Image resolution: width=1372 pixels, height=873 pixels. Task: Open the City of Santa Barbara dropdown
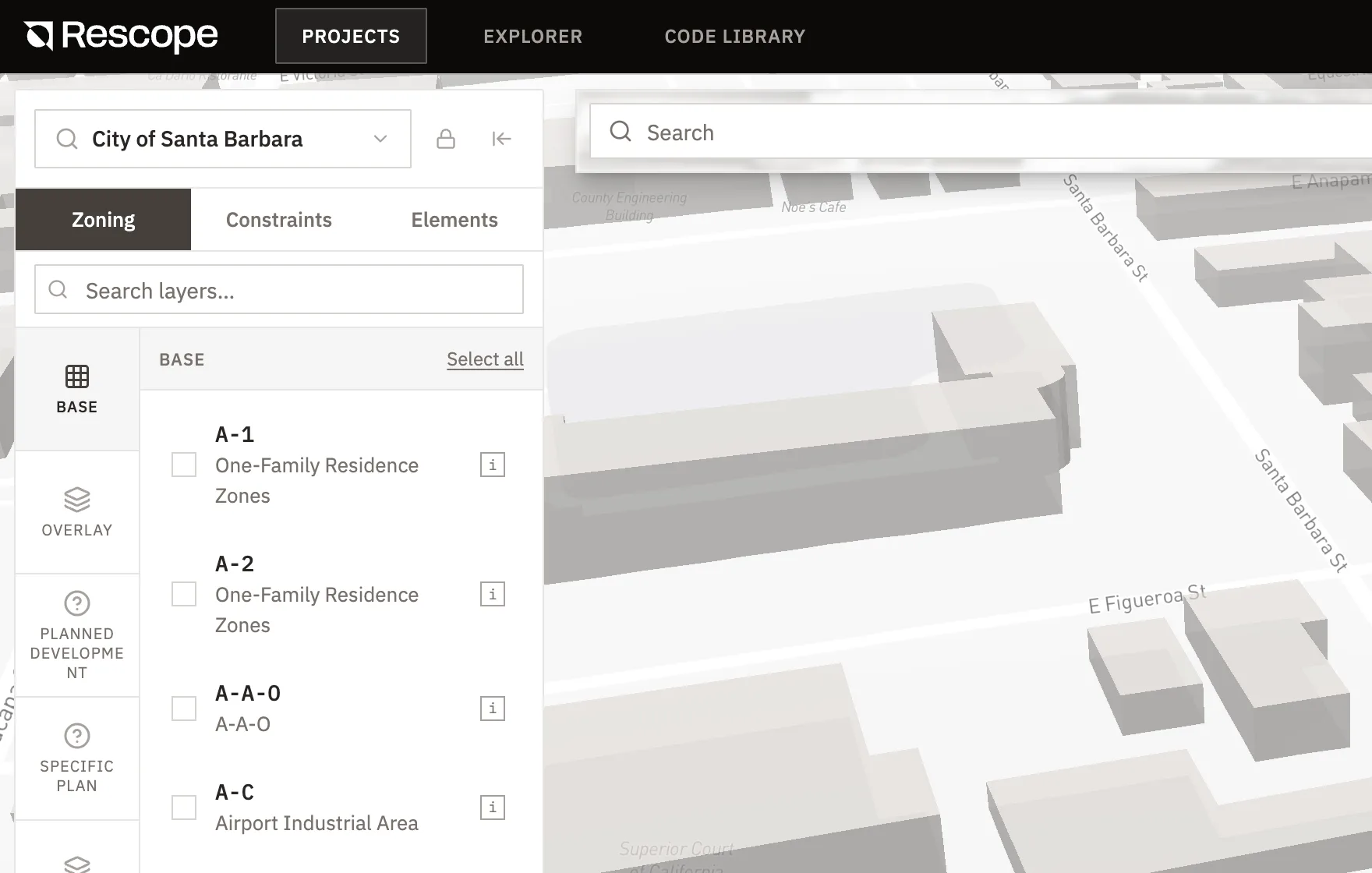pyautogui.click(x=223, y=139)
